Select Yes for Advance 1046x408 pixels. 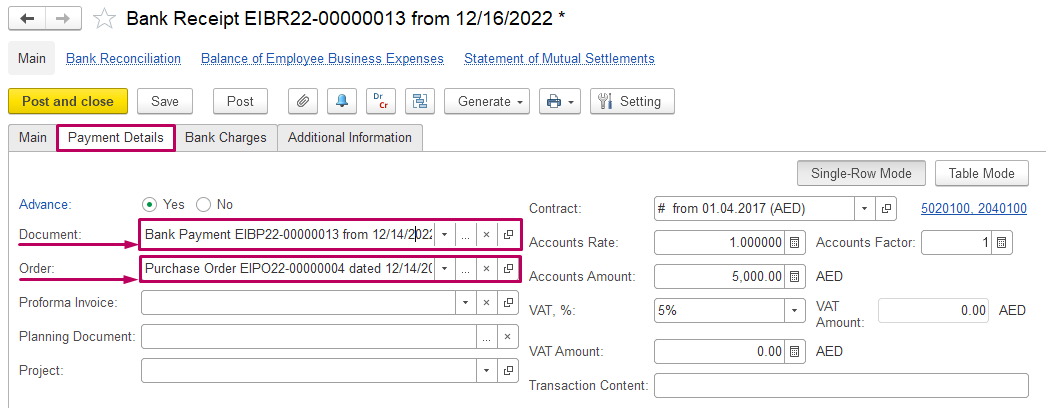coord(151,204)
